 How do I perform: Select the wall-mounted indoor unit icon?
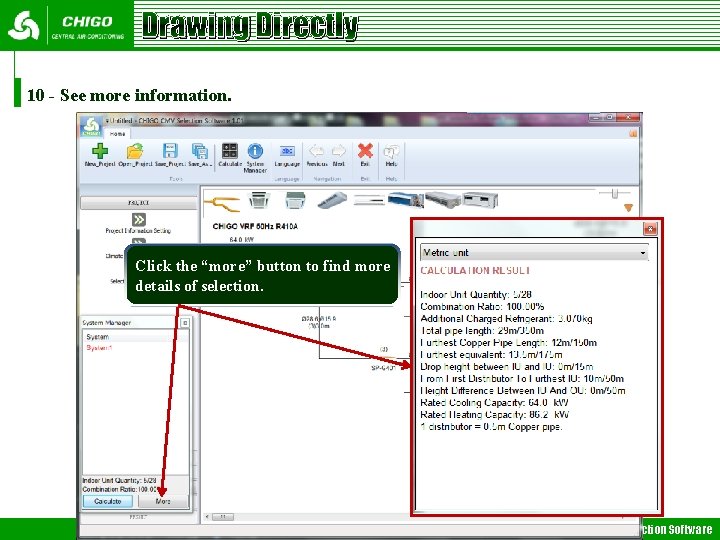(369, 200)
